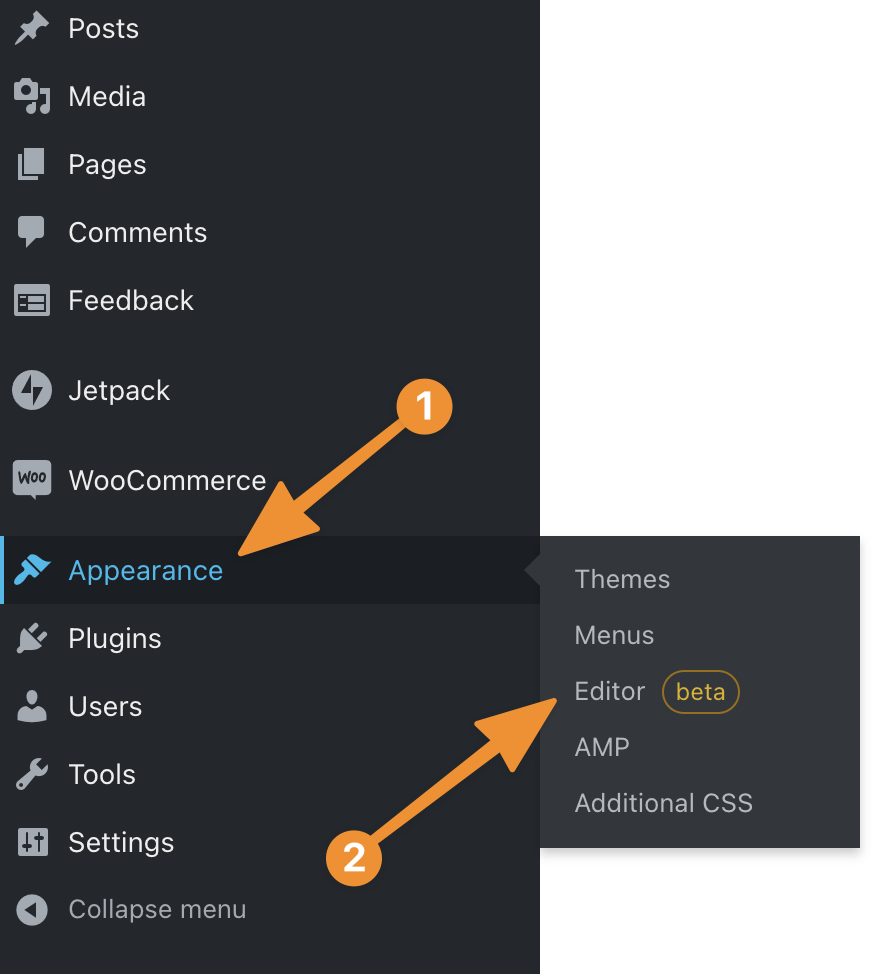Click the Jetpack lightning bolt icon
Viewport: 886px width, 974px height.
pos(32,390)
